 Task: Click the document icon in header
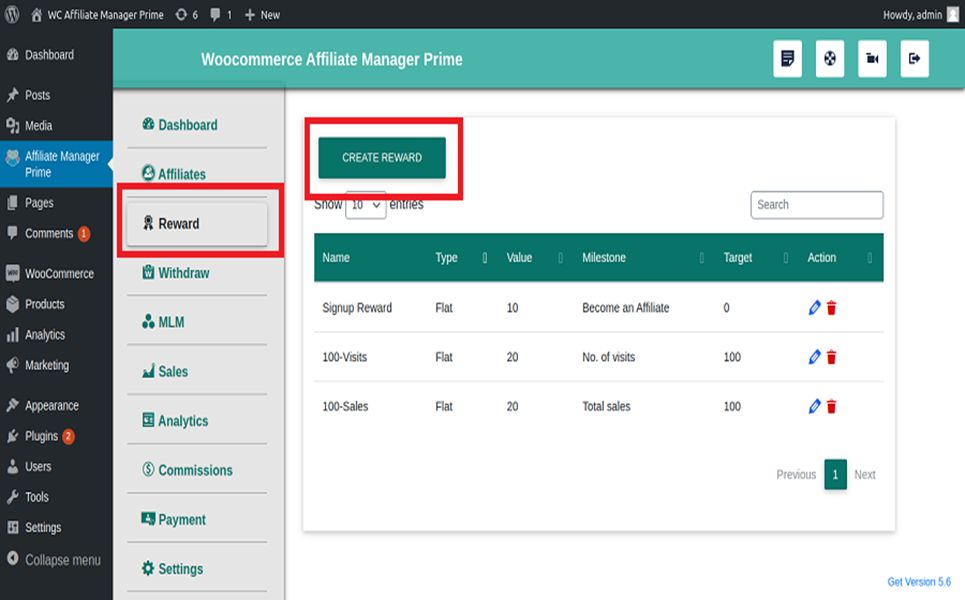tap(788, 59)
